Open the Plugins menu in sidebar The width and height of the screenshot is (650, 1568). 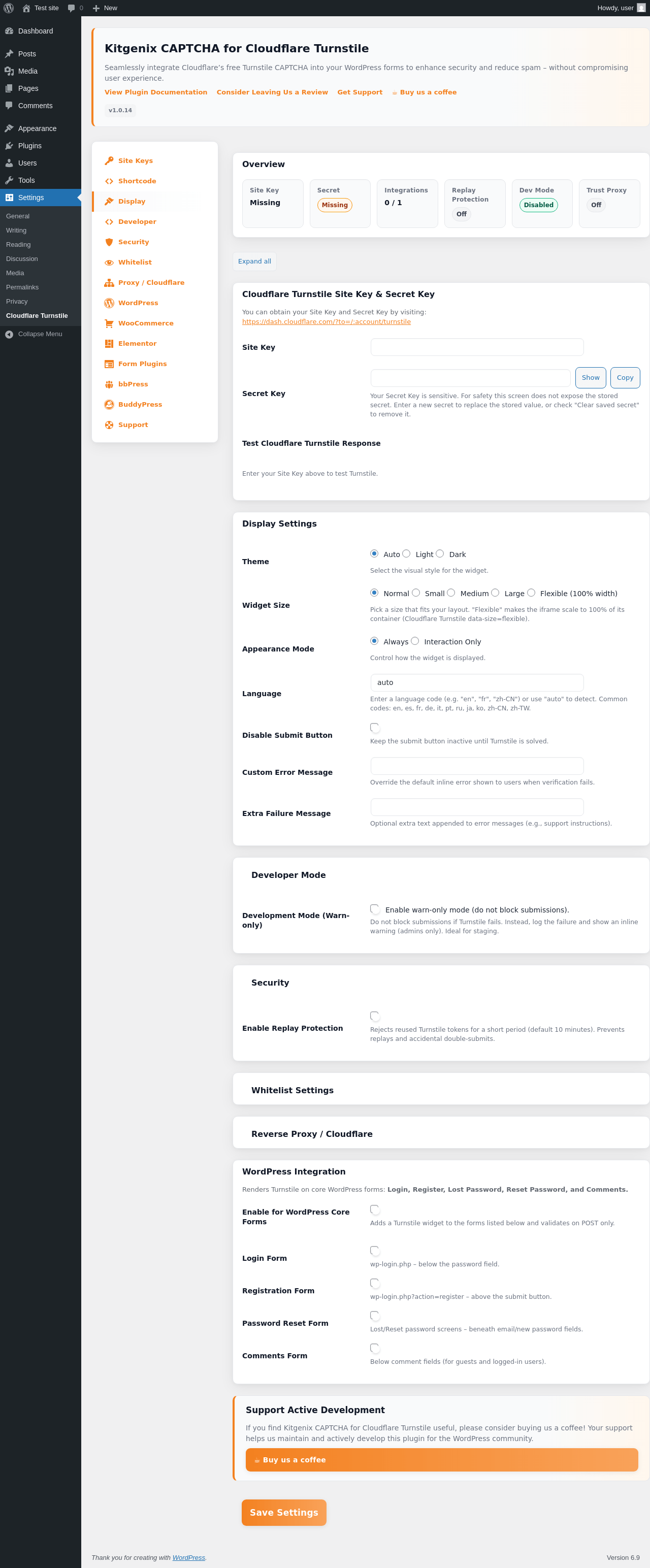(30, 146)
